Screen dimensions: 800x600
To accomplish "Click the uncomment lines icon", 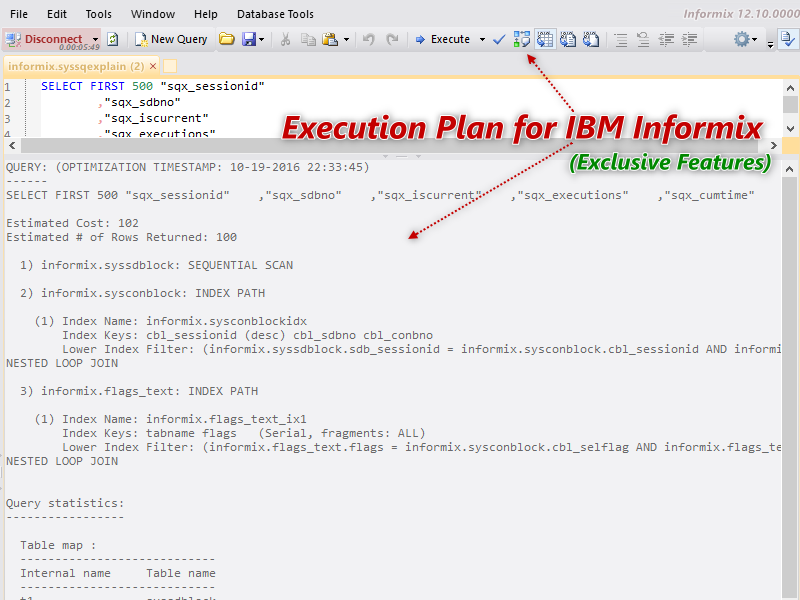I will coord(643,39).
